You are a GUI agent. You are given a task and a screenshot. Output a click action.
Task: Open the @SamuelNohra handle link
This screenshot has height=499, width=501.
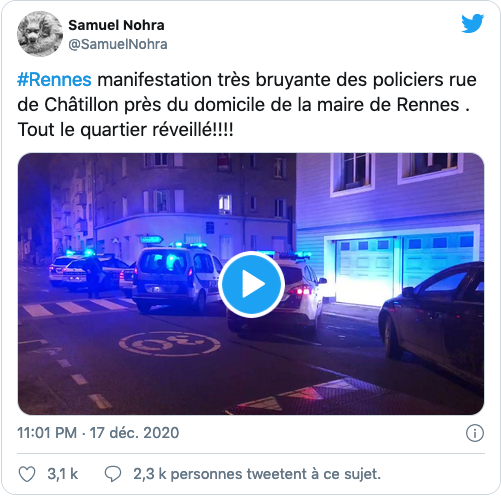point(118,44)
